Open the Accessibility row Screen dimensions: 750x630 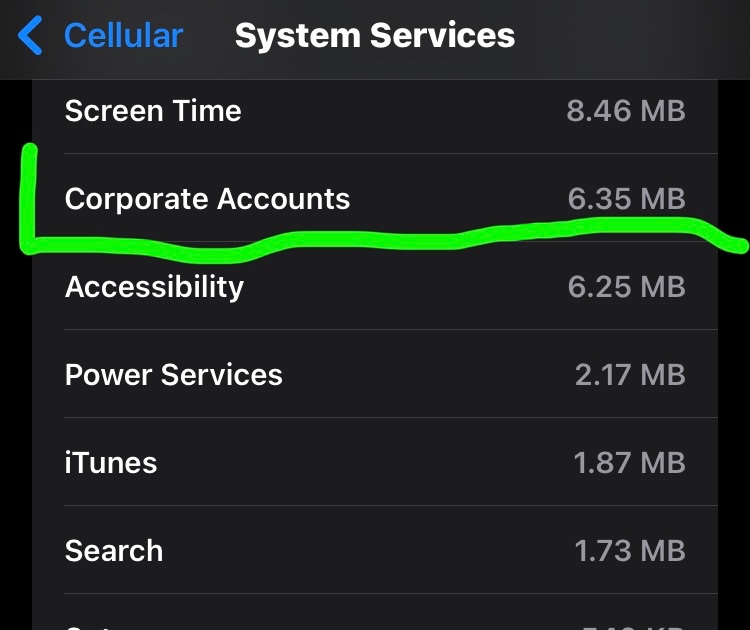[x=154, y=287]
